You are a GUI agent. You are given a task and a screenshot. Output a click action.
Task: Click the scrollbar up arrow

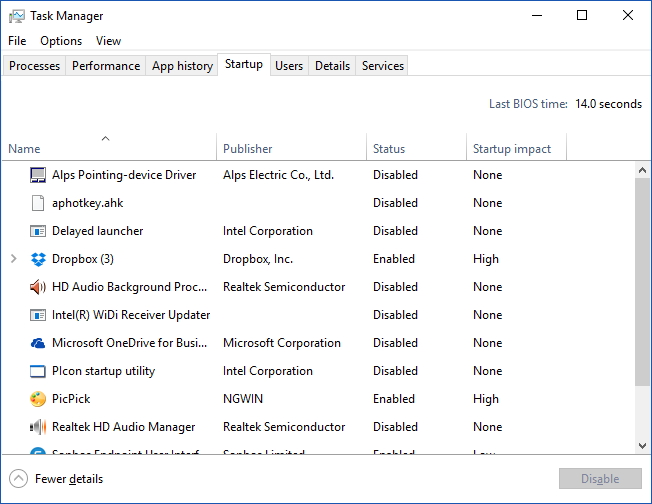(x=642, y=170)
